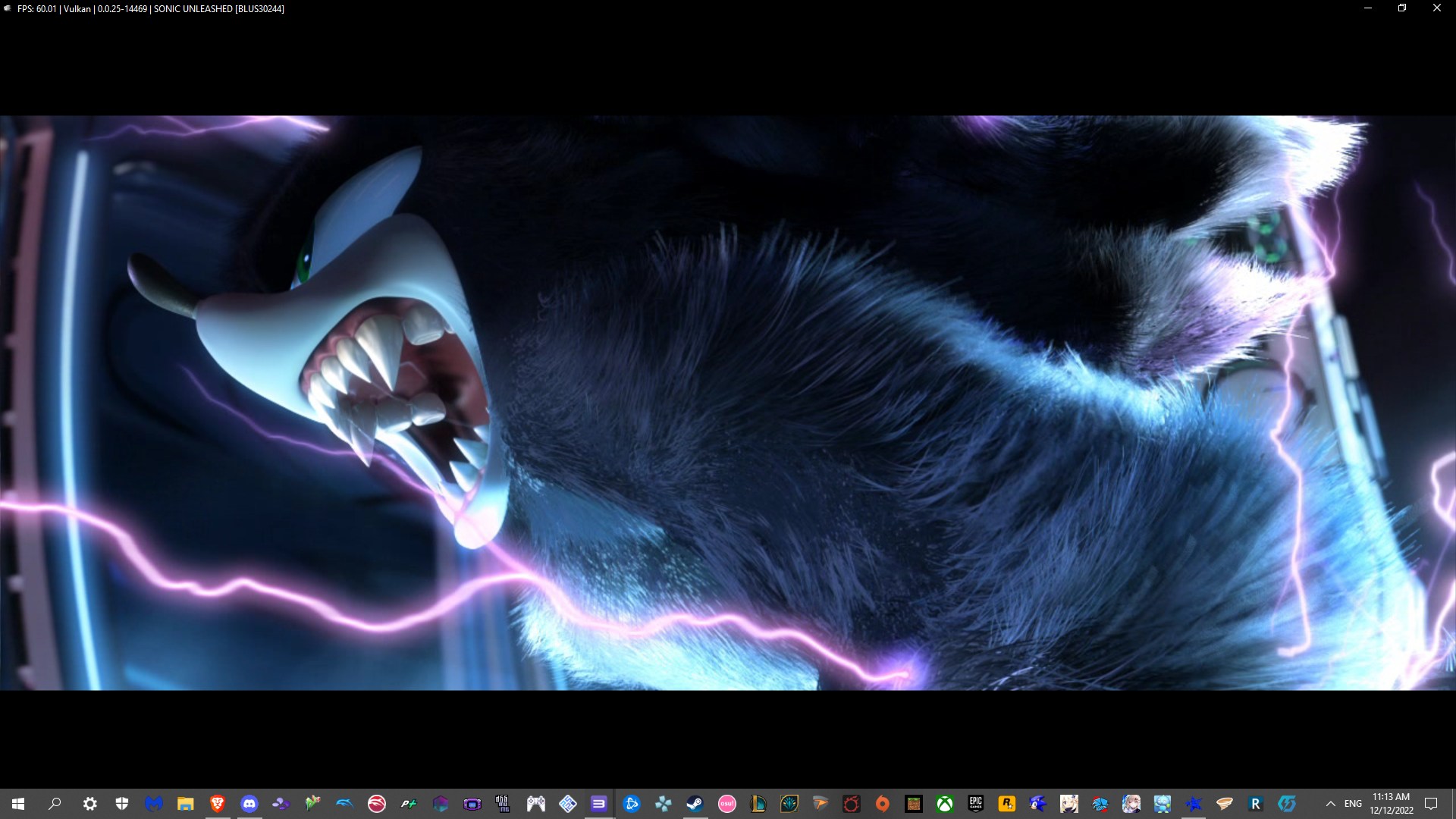This screenshot has height=819, width=1456.
Task: Launch the white gamepad emulator icon
Action: (536, 804)
